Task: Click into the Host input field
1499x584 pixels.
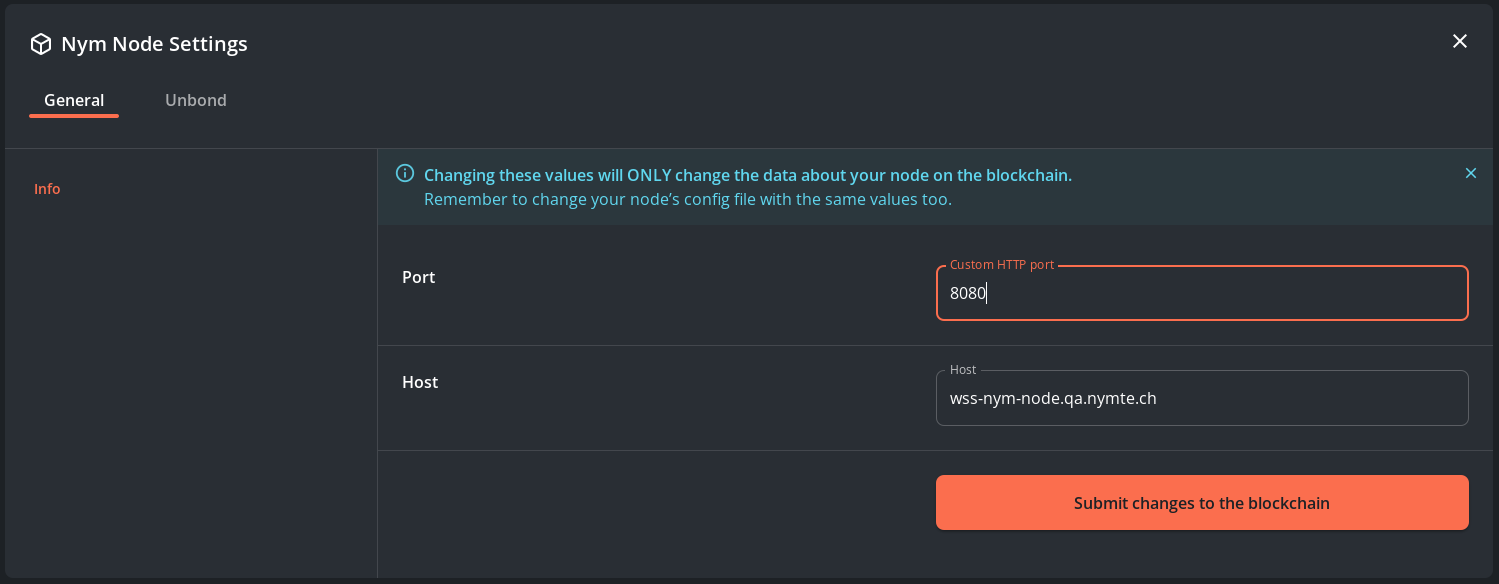Action: pyautogui.click(x=1202, y=398)
